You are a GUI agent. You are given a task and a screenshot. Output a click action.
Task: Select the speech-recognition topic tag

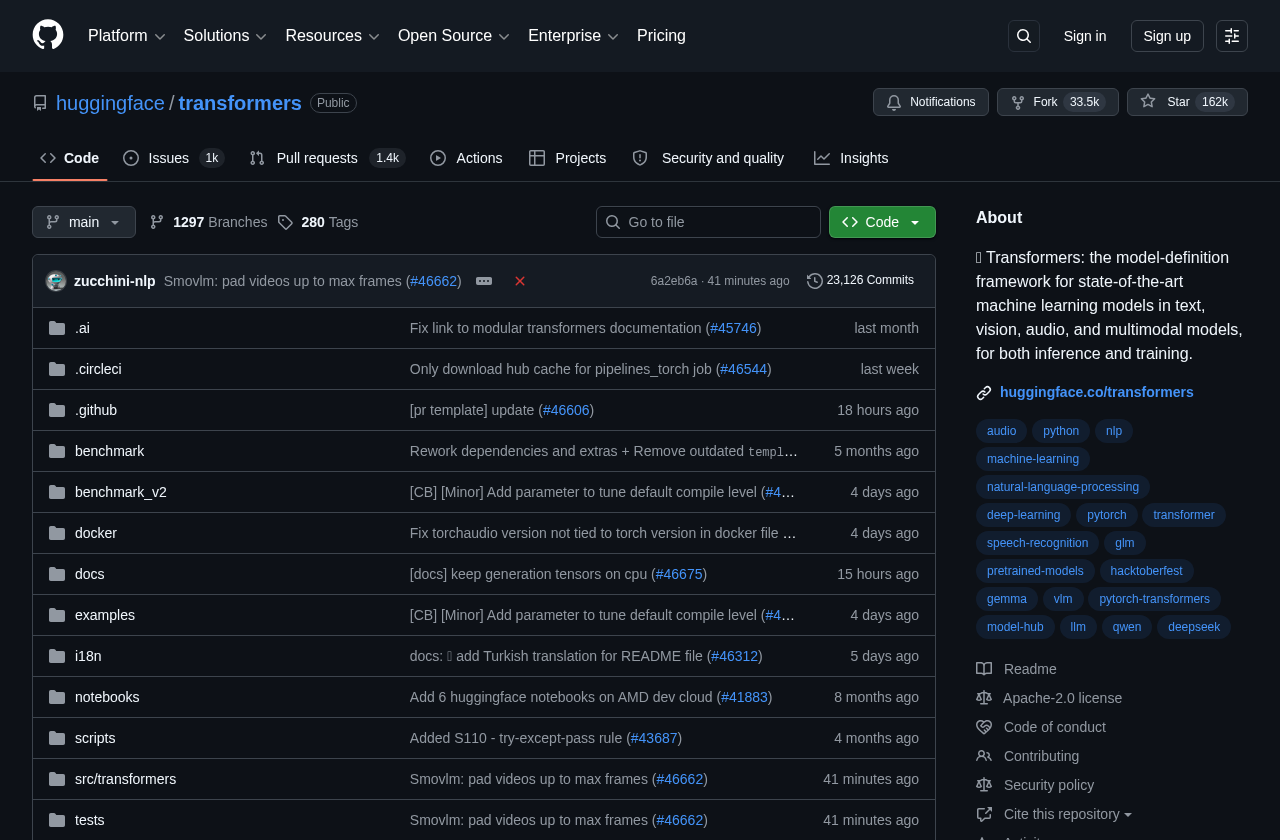coord(1037,543)
